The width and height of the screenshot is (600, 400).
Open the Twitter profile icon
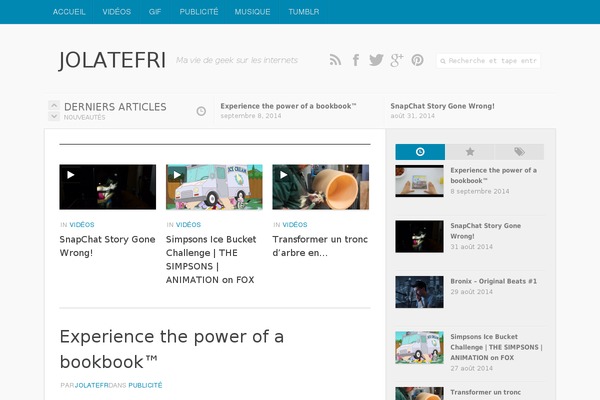coord(376,60)
